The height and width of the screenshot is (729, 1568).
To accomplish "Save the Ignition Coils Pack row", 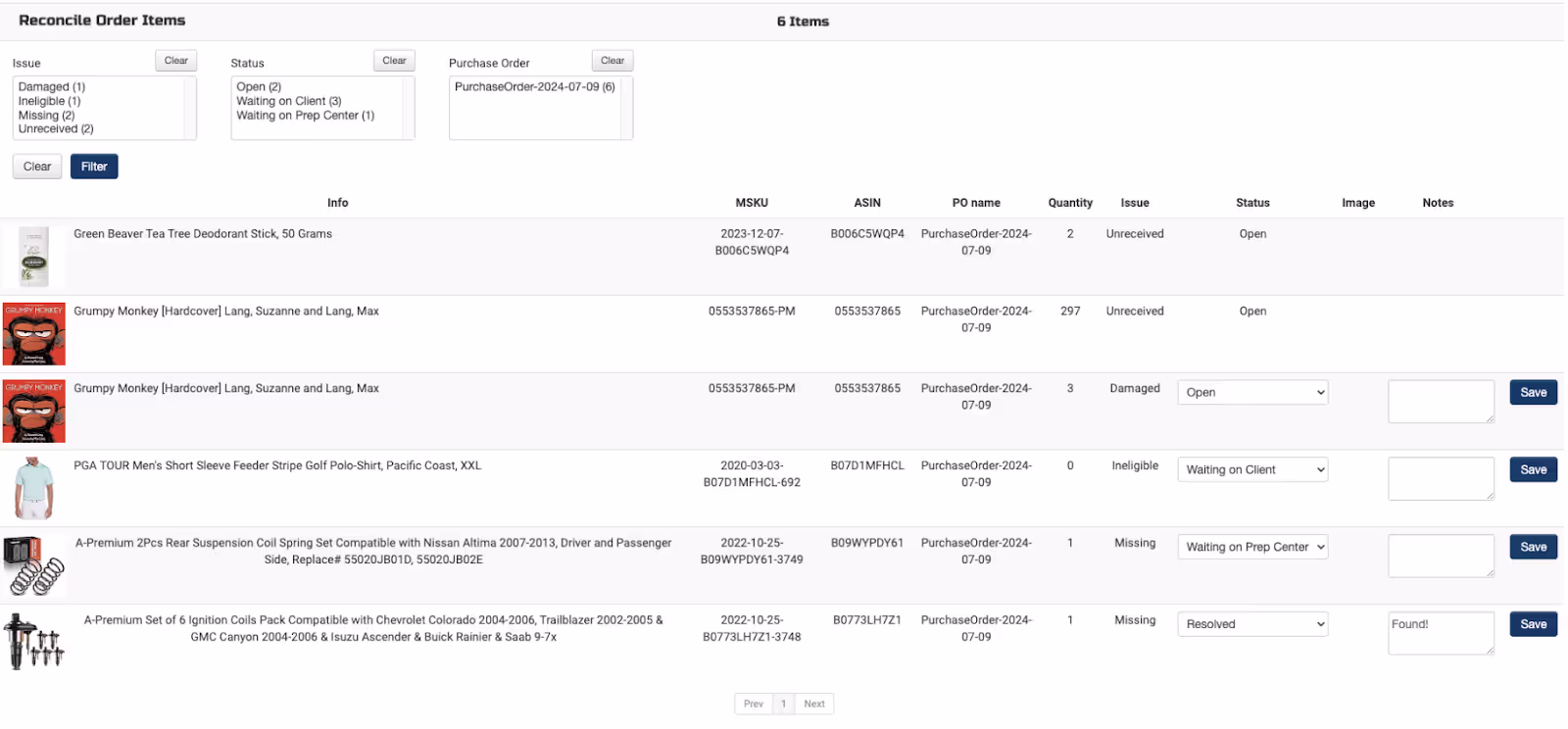I will 1534,624.
